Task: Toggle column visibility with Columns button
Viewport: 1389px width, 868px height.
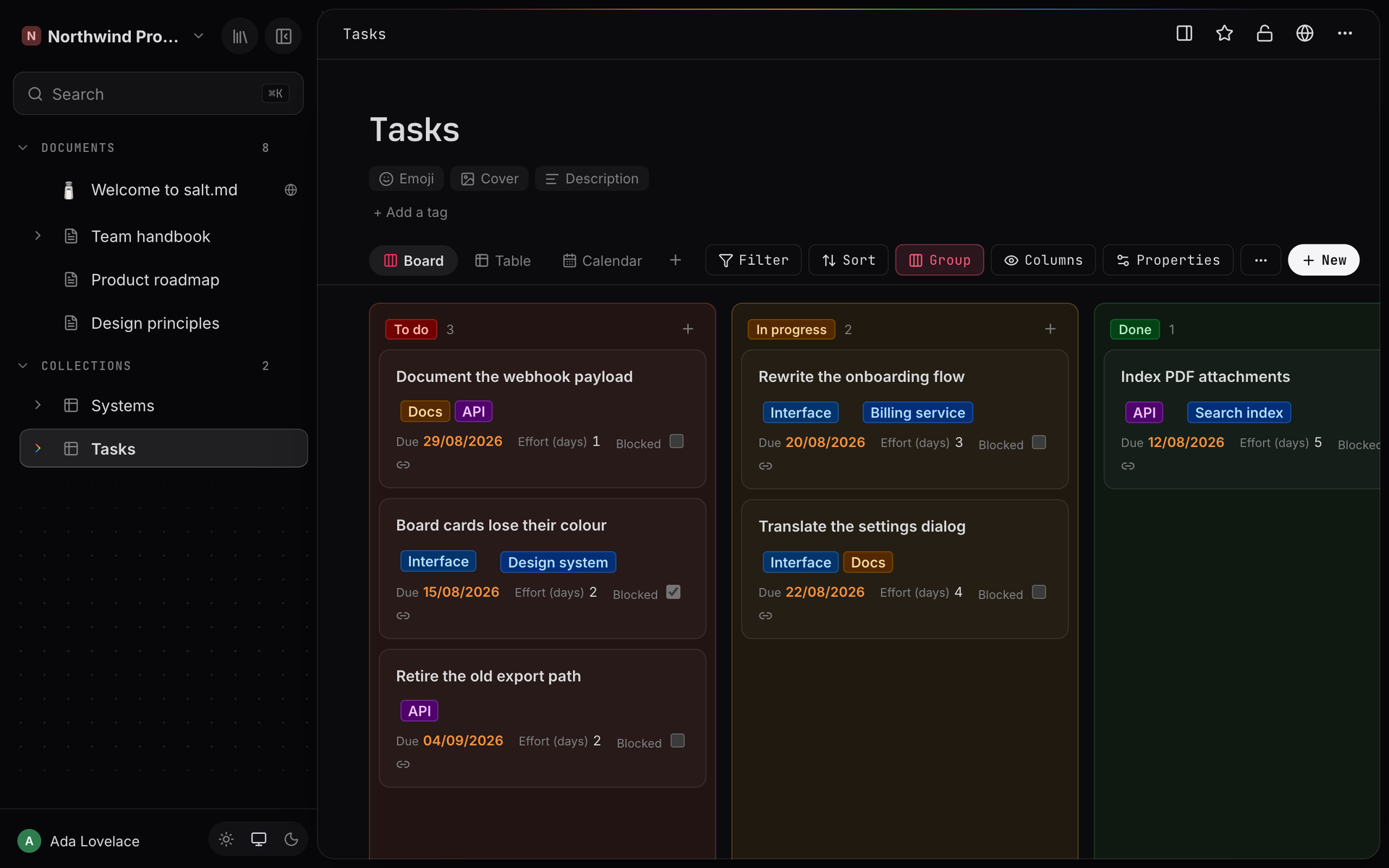Action: point(1043,260)
